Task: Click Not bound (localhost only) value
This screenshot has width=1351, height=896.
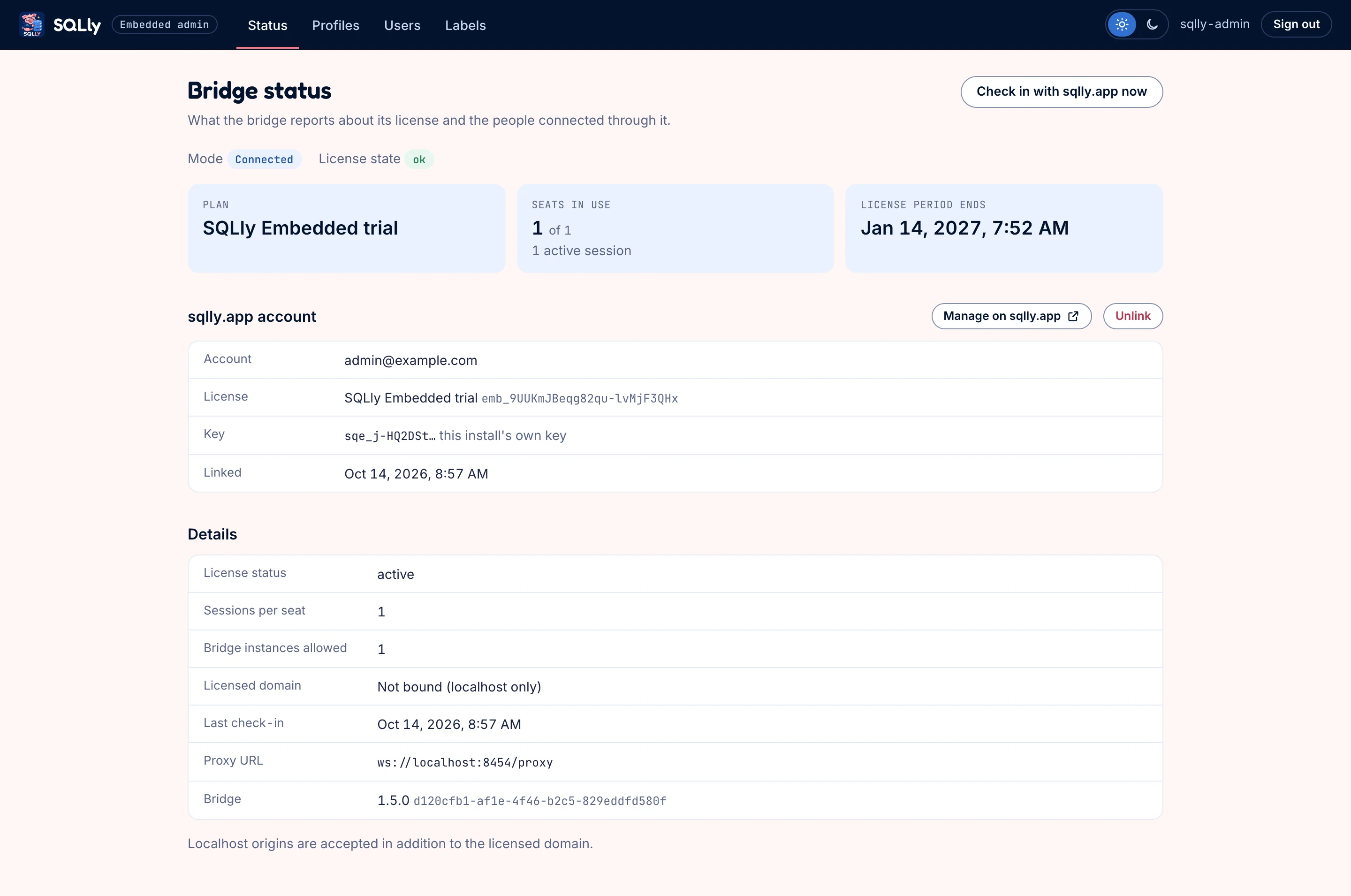Action: 459,687
